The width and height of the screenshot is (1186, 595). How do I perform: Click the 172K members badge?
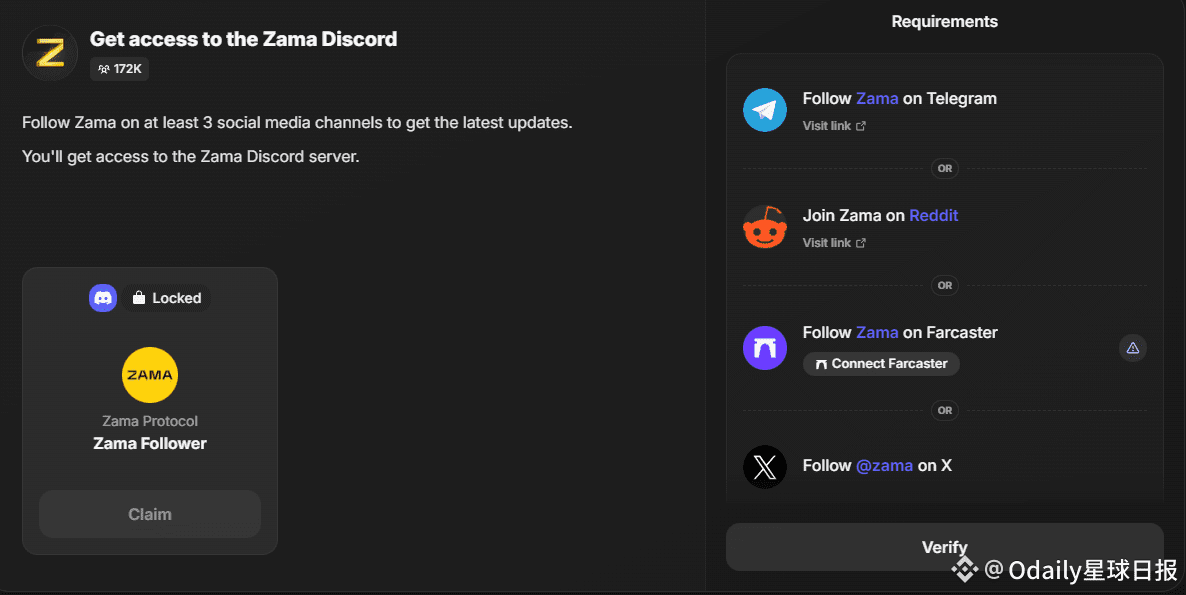(x=120, y=69)
